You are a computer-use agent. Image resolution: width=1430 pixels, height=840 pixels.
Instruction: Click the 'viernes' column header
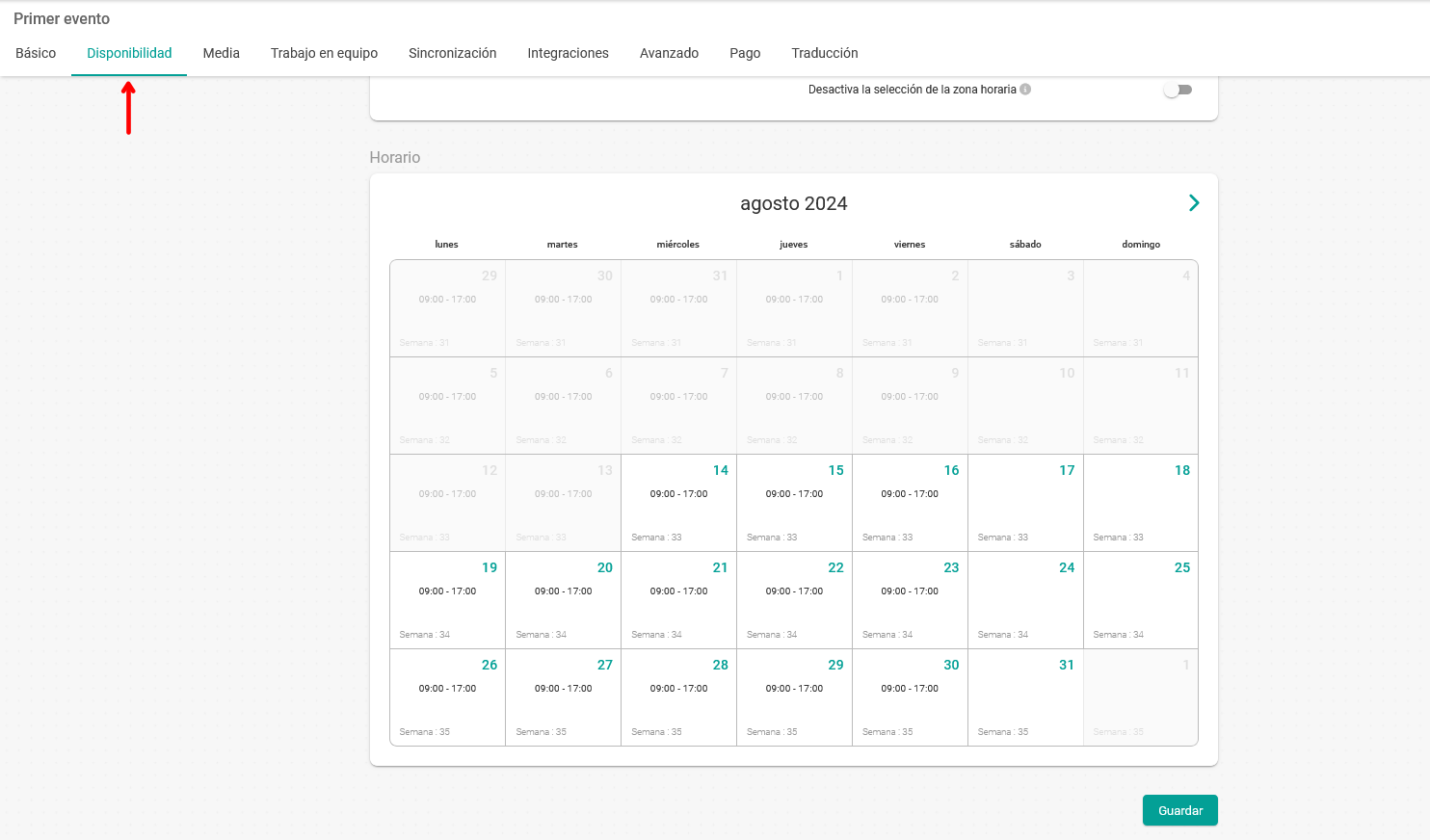coord(910,245)
